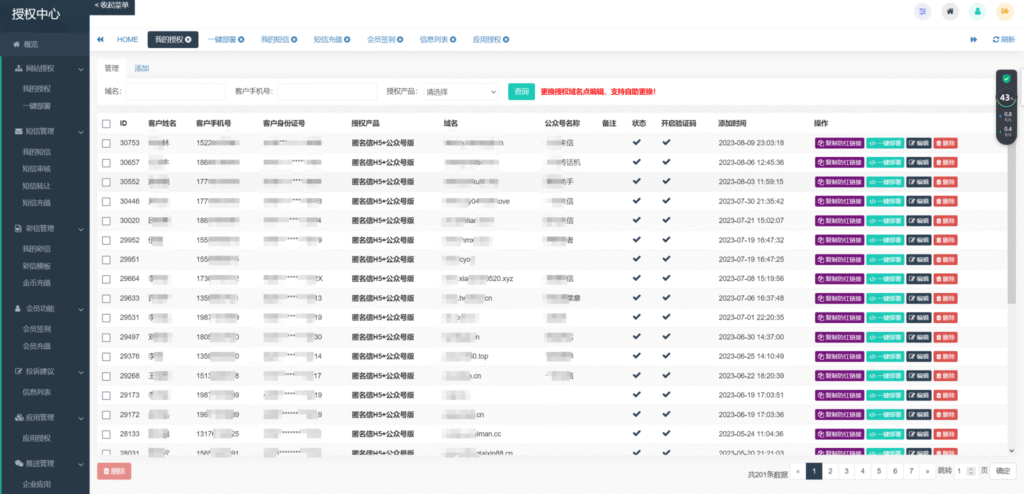1024x494 pixels.
Task: Open the 授权产品 请选择 dropdown
Action: point(460,92)
